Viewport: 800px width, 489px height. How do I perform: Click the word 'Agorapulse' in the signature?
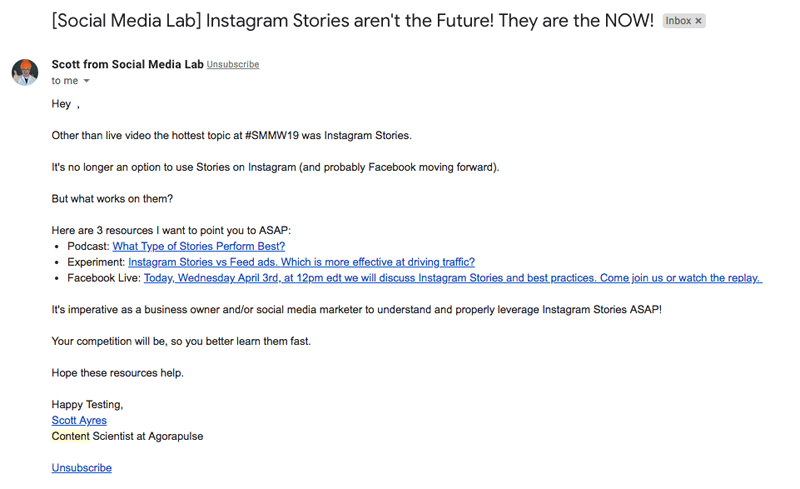pos(176,436)
